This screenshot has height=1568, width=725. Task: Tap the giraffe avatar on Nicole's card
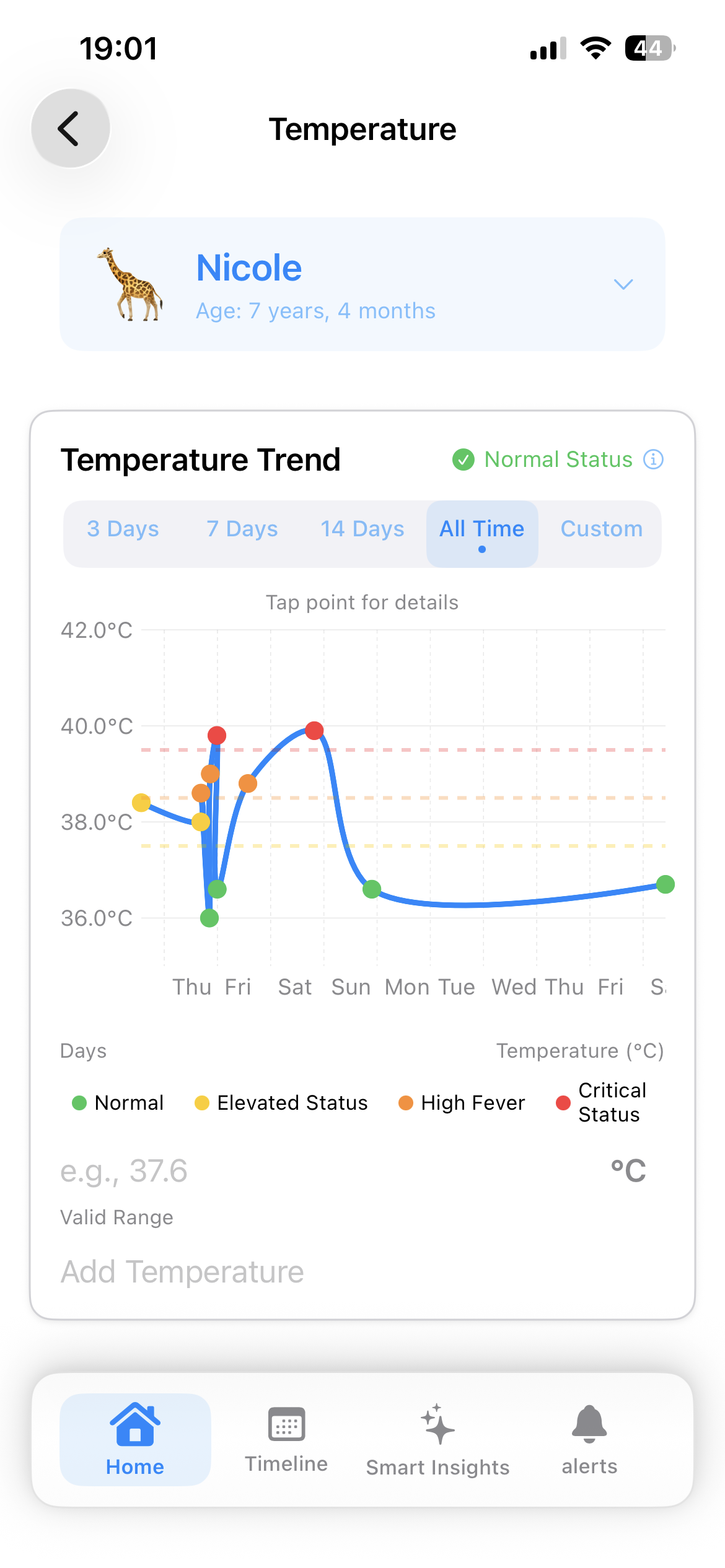coord(132,285)
